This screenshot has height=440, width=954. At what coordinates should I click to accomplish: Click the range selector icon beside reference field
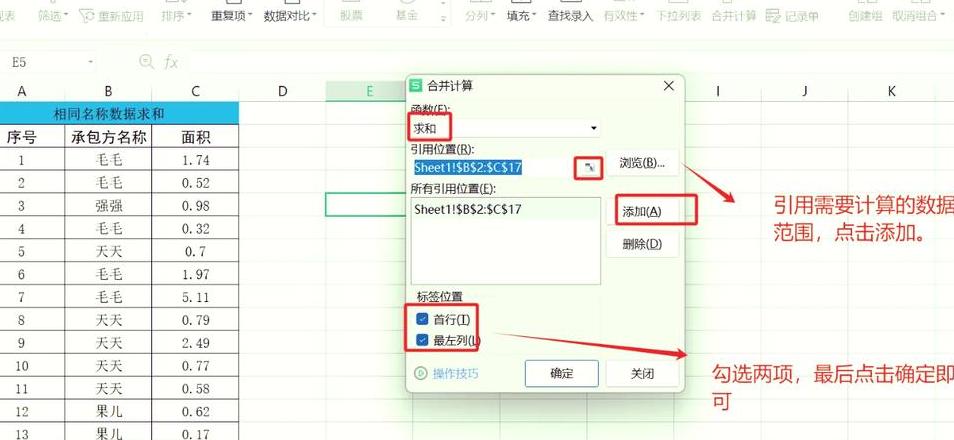588,167
